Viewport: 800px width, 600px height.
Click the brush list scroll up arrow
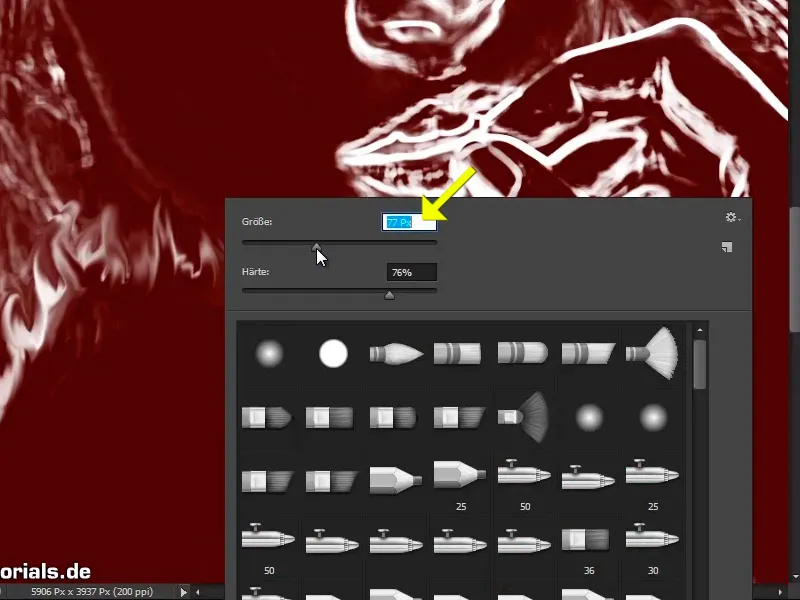click(699, 331)
